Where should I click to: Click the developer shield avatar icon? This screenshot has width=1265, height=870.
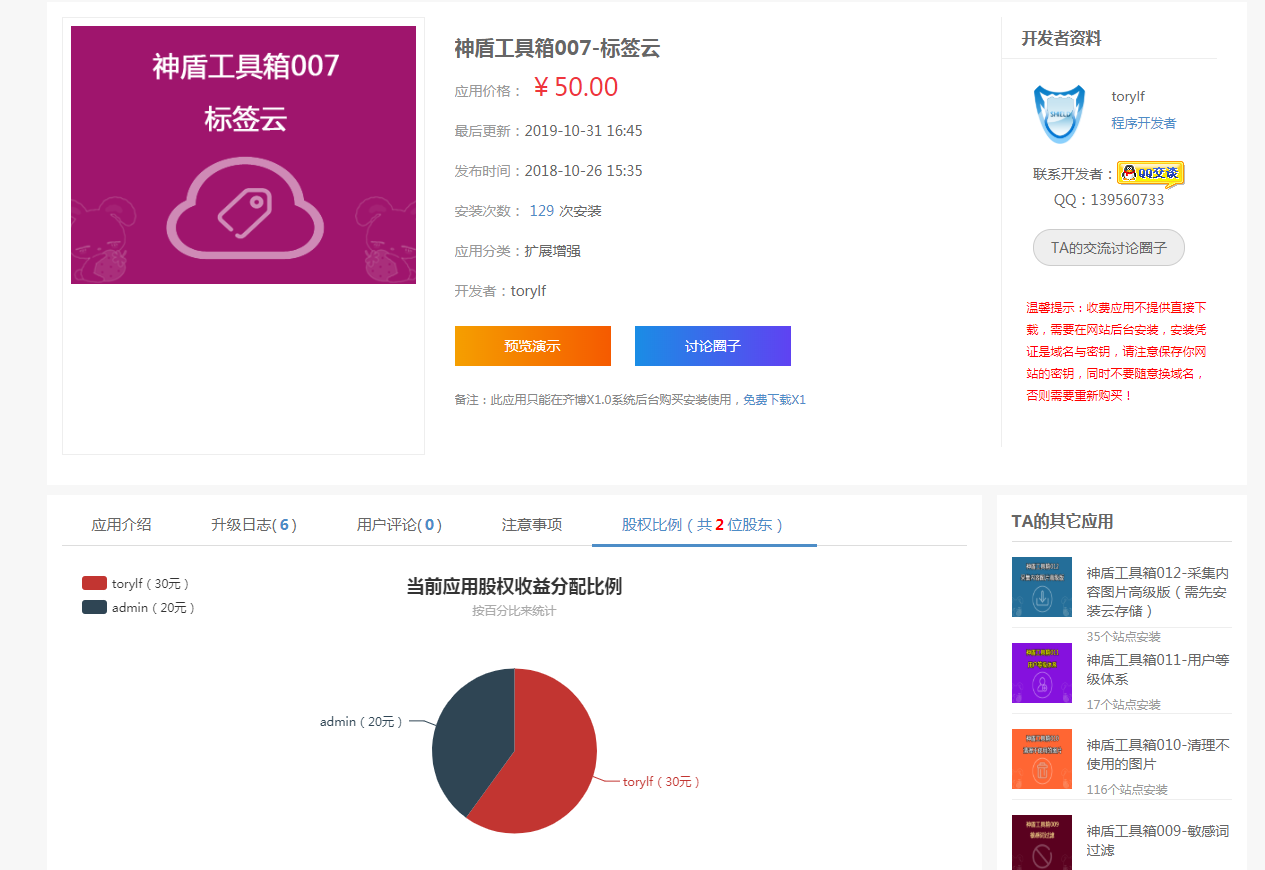pyautogui.click(x=1059, y=113)
